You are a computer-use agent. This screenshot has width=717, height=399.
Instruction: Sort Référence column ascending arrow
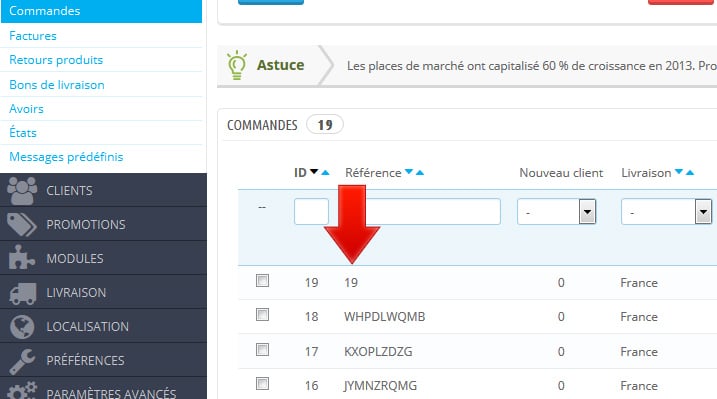420,172
